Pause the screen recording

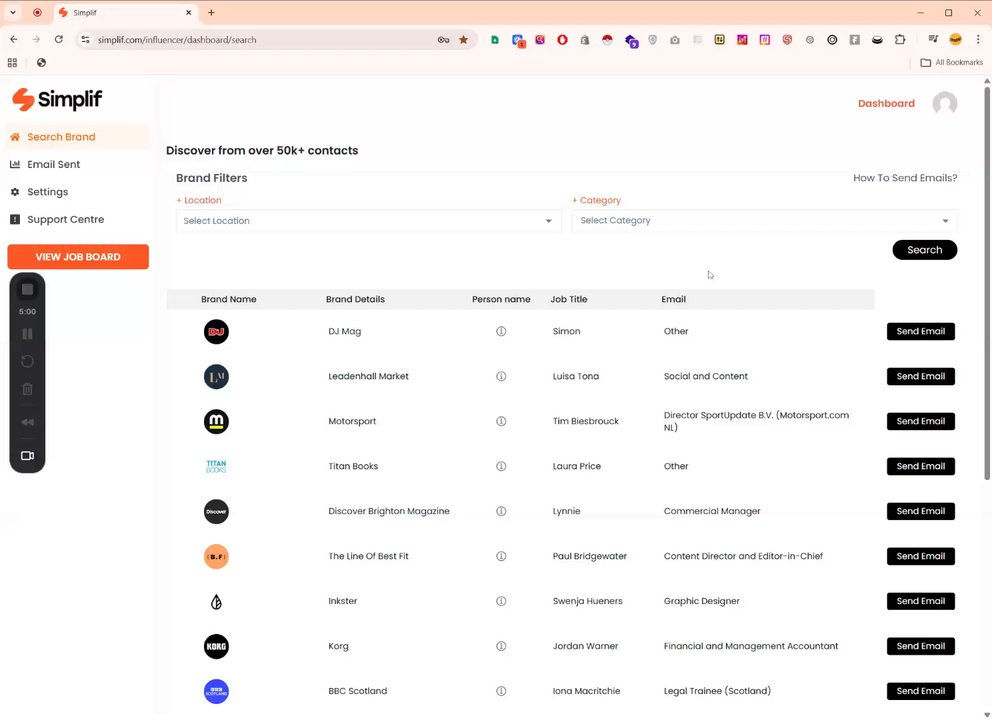click(27, 333)
